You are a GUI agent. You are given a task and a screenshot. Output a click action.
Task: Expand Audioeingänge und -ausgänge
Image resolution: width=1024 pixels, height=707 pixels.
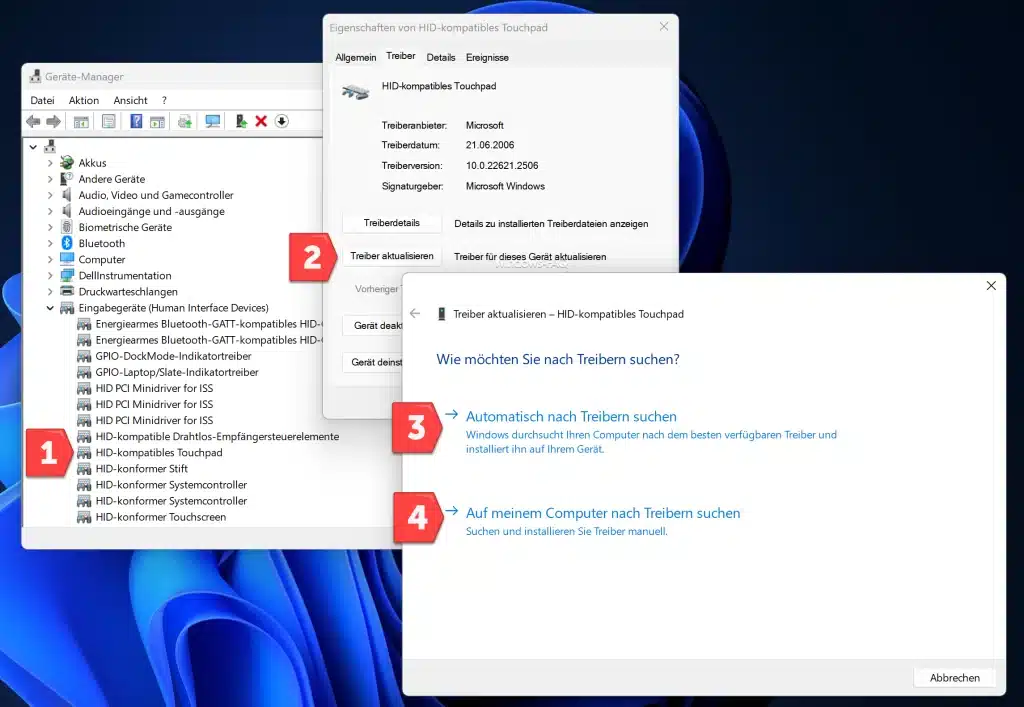pyautogui.click(x=50, y=211)
